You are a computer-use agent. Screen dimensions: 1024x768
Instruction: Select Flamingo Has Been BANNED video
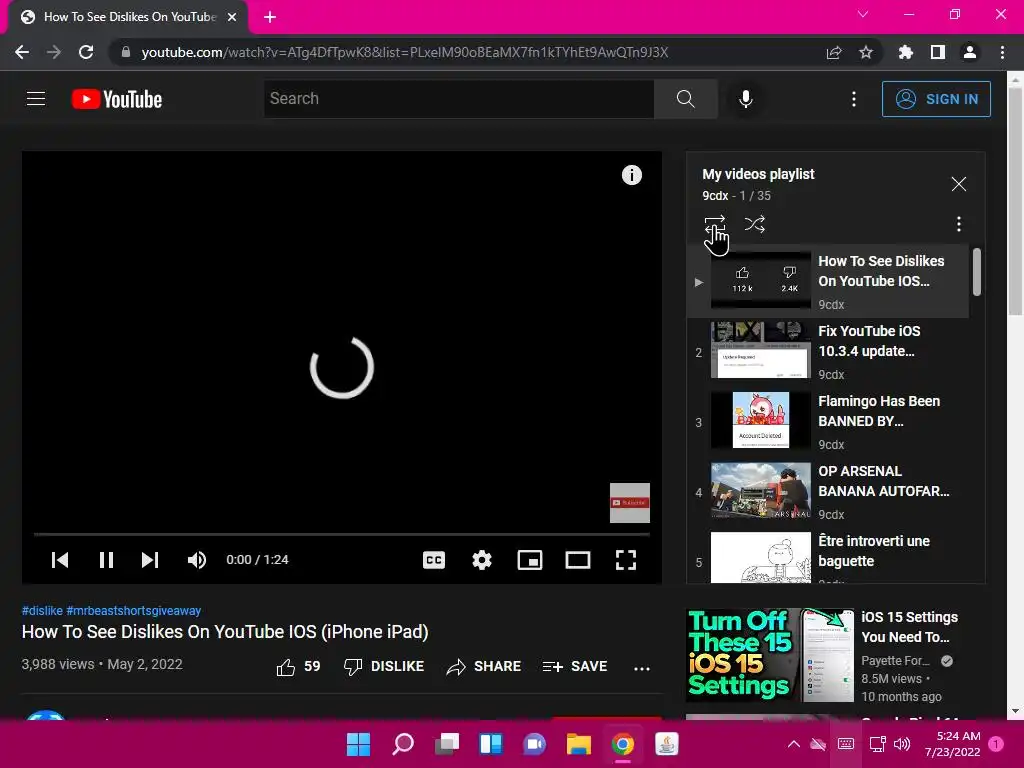click(x=828, y=421)
